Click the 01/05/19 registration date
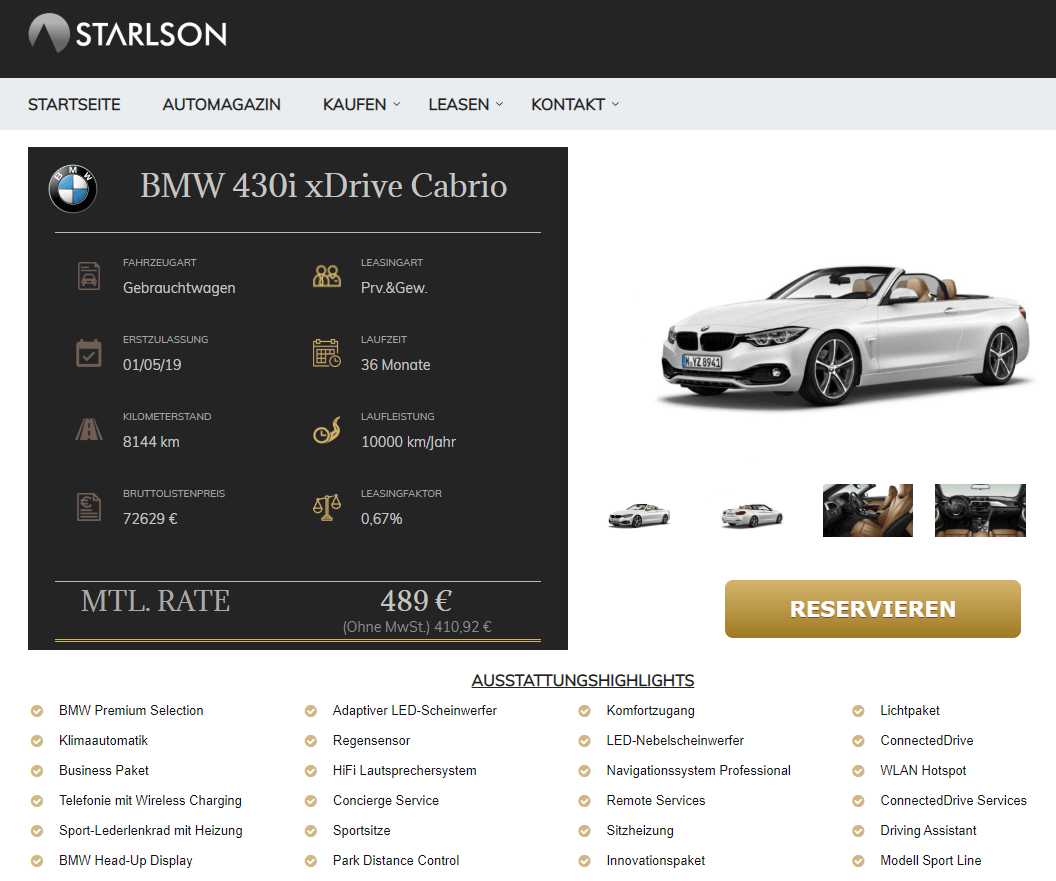The height and width of the screenshot is (881, 1056). [152, 364]
